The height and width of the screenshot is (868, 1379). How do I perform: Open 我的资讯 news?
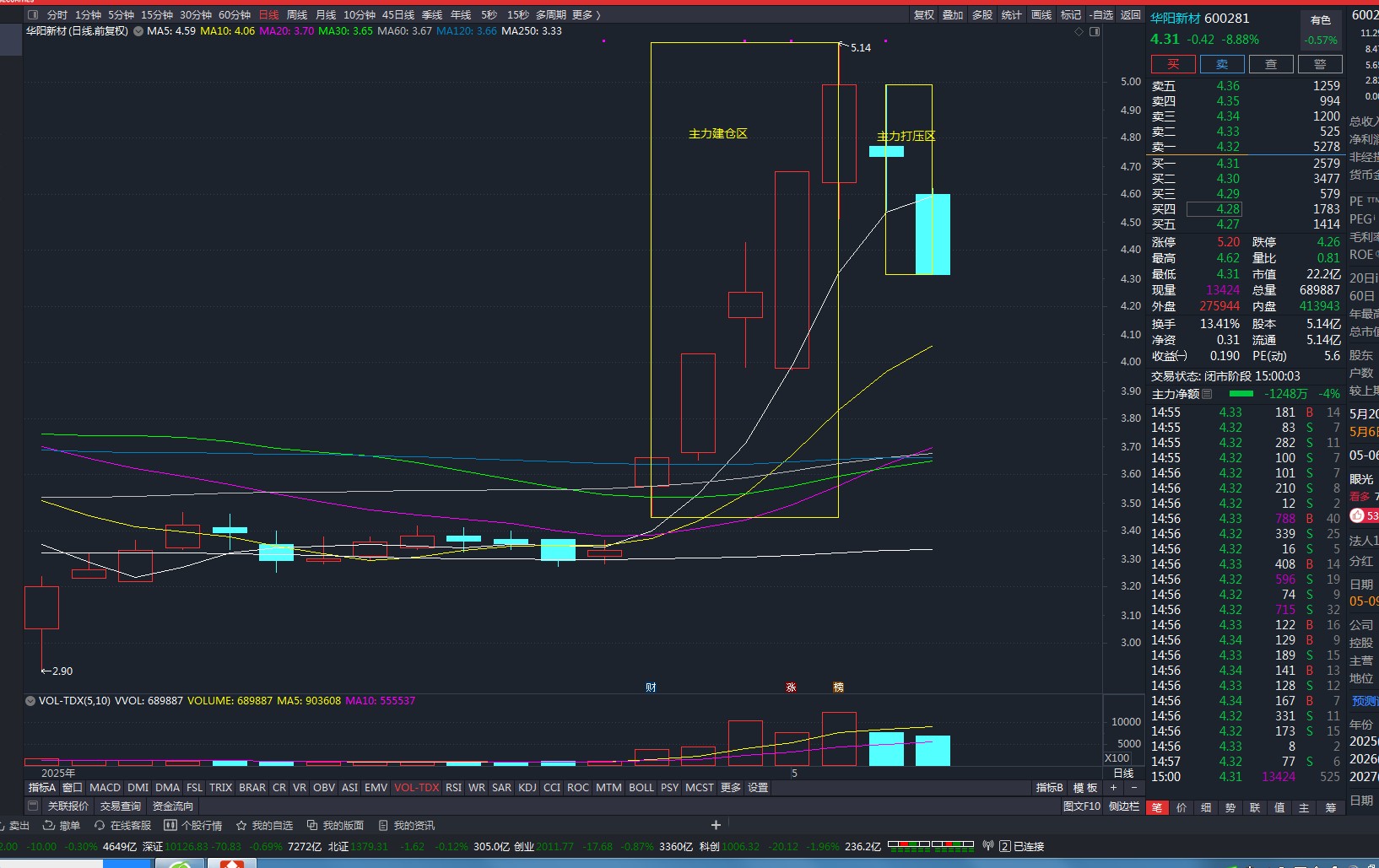pos(406,826)
